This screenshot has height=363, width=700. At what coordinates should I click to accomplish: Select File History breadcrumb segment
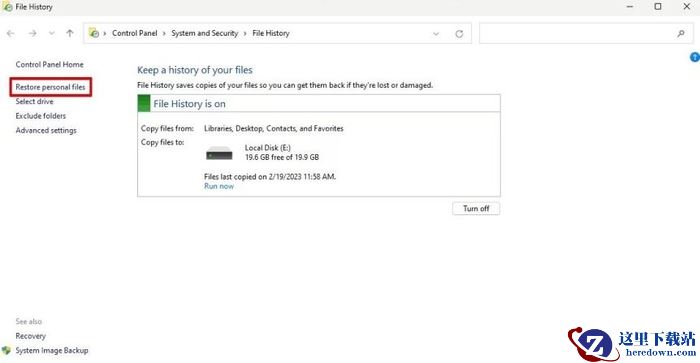271,33
